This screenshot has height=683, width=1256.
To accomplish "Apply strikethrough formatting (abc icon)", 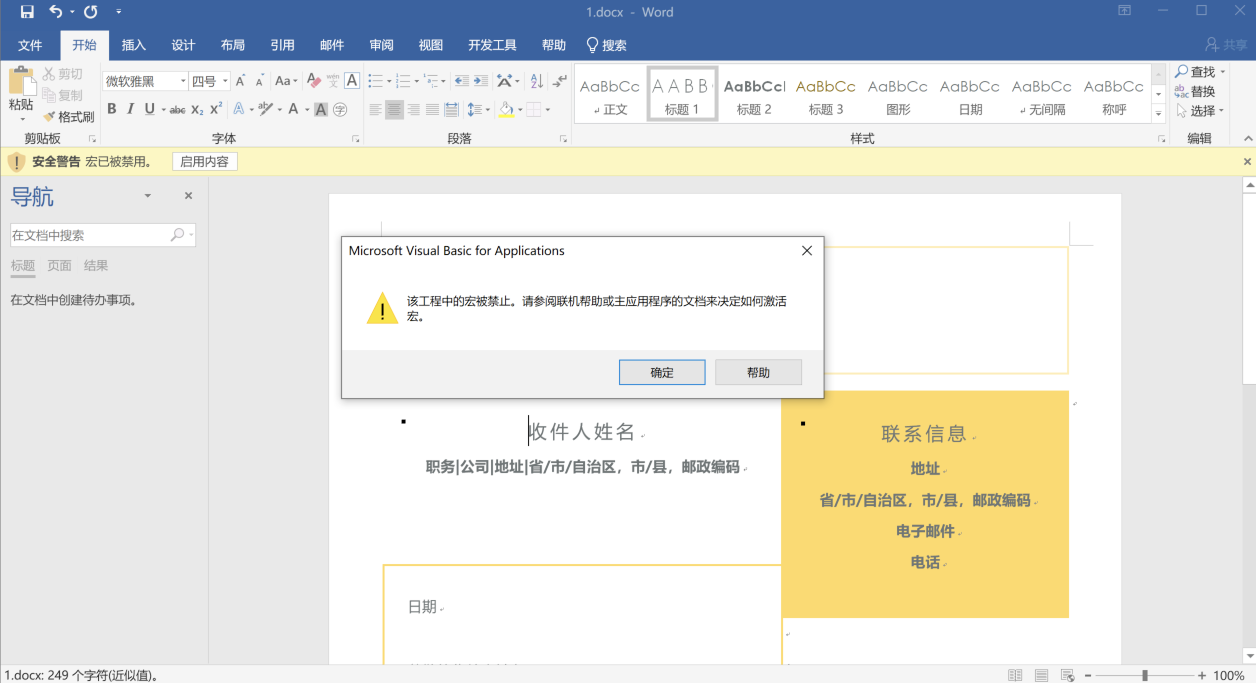I will pyautogui.click(x=177, y=109).
